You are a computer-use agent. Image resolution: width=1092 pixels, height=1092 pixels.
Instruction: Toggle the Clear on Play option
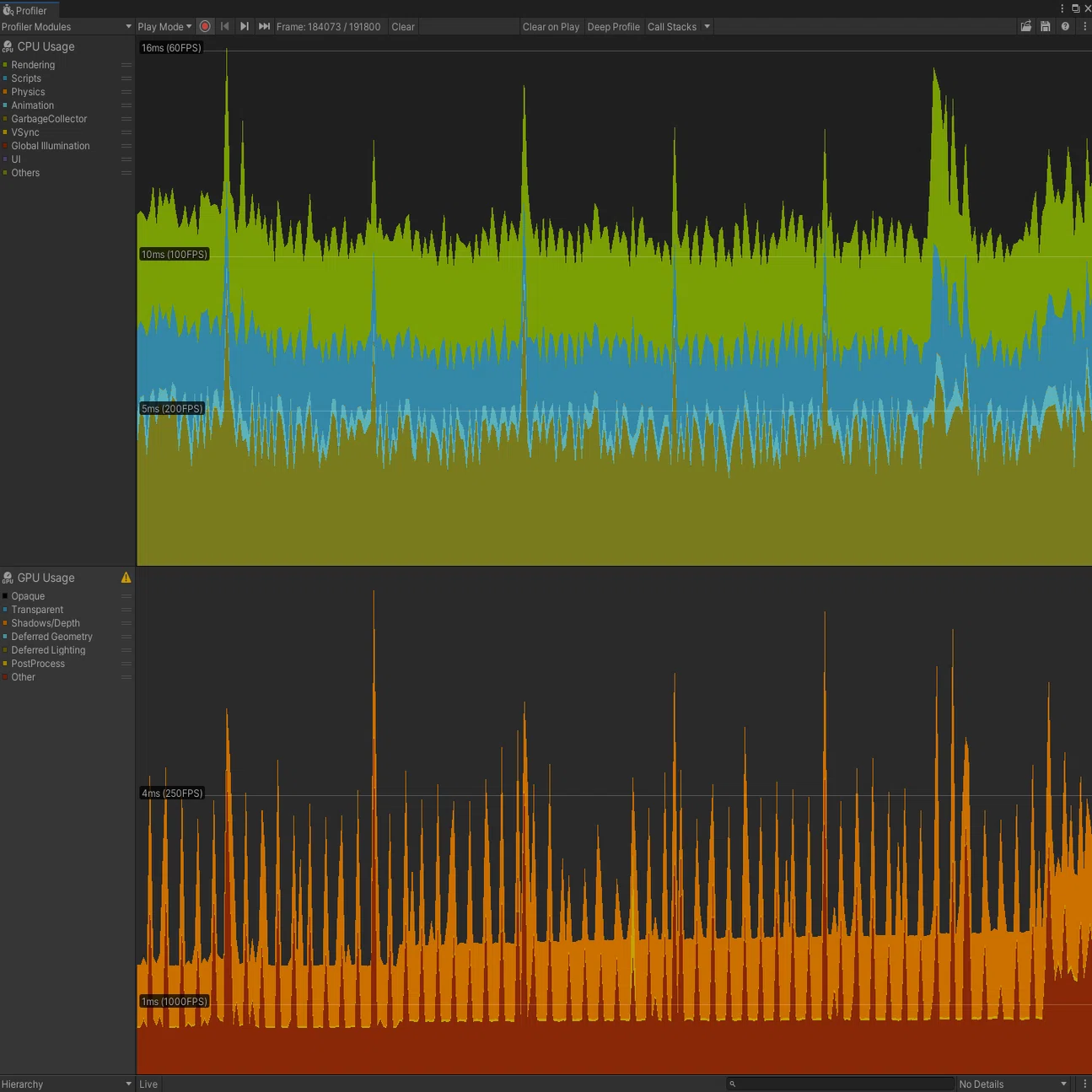point(551,27)
